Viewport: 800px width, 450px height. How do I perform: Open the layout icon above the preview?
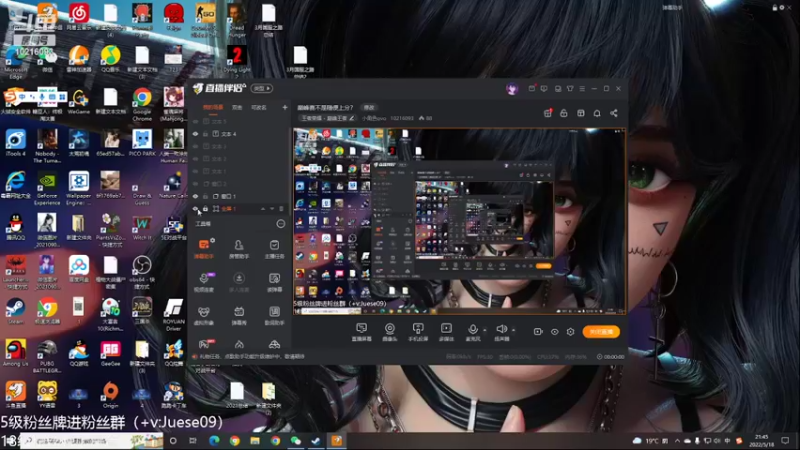click(x=581, y=113)
